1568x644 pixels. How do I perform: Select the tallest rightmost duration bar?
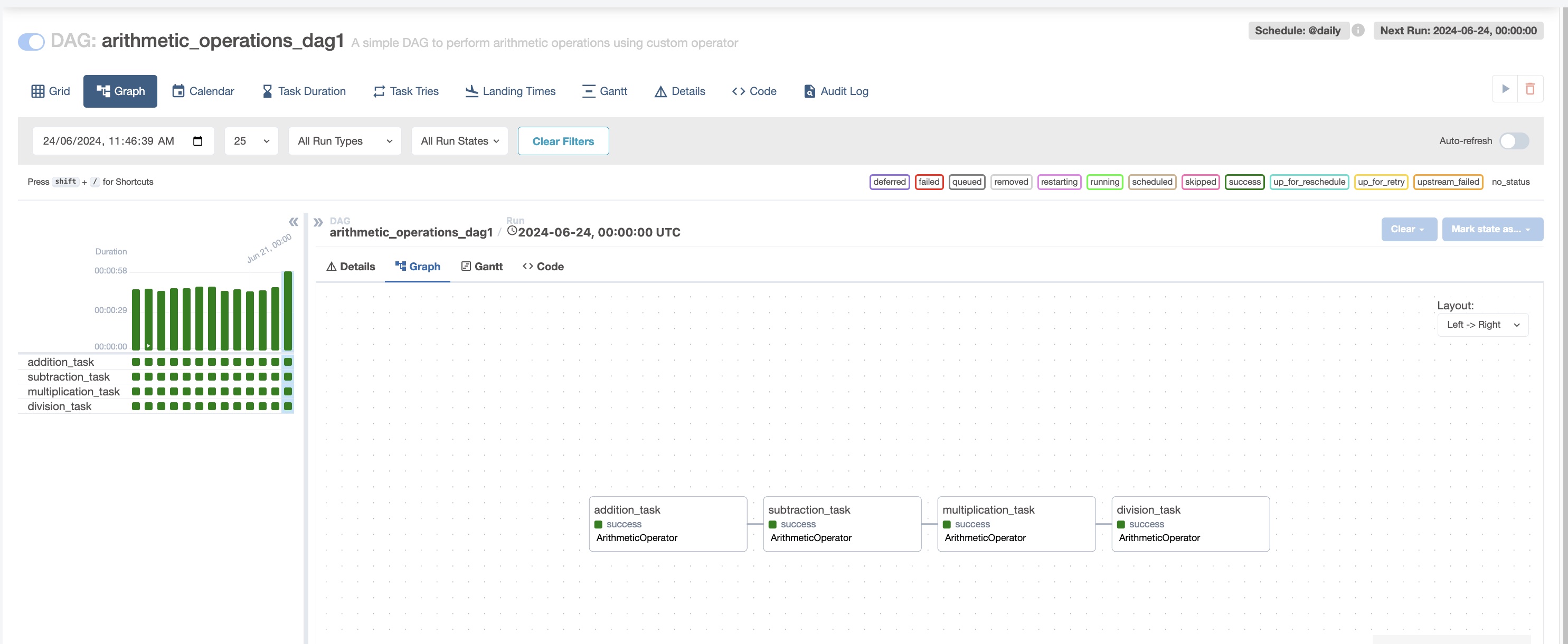click(x=288, y=310)
